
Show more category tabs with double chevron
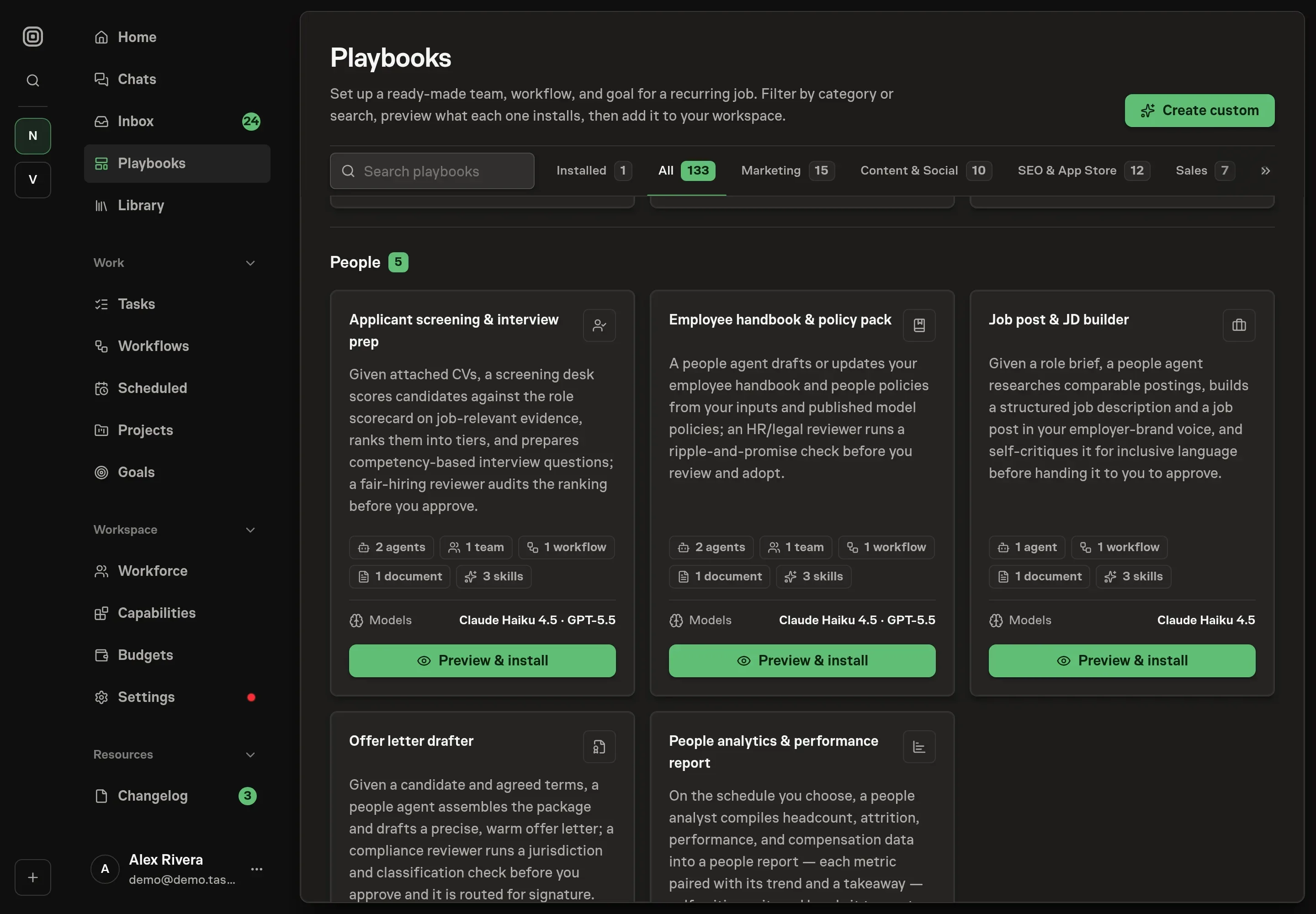[x=1265, y=170]
